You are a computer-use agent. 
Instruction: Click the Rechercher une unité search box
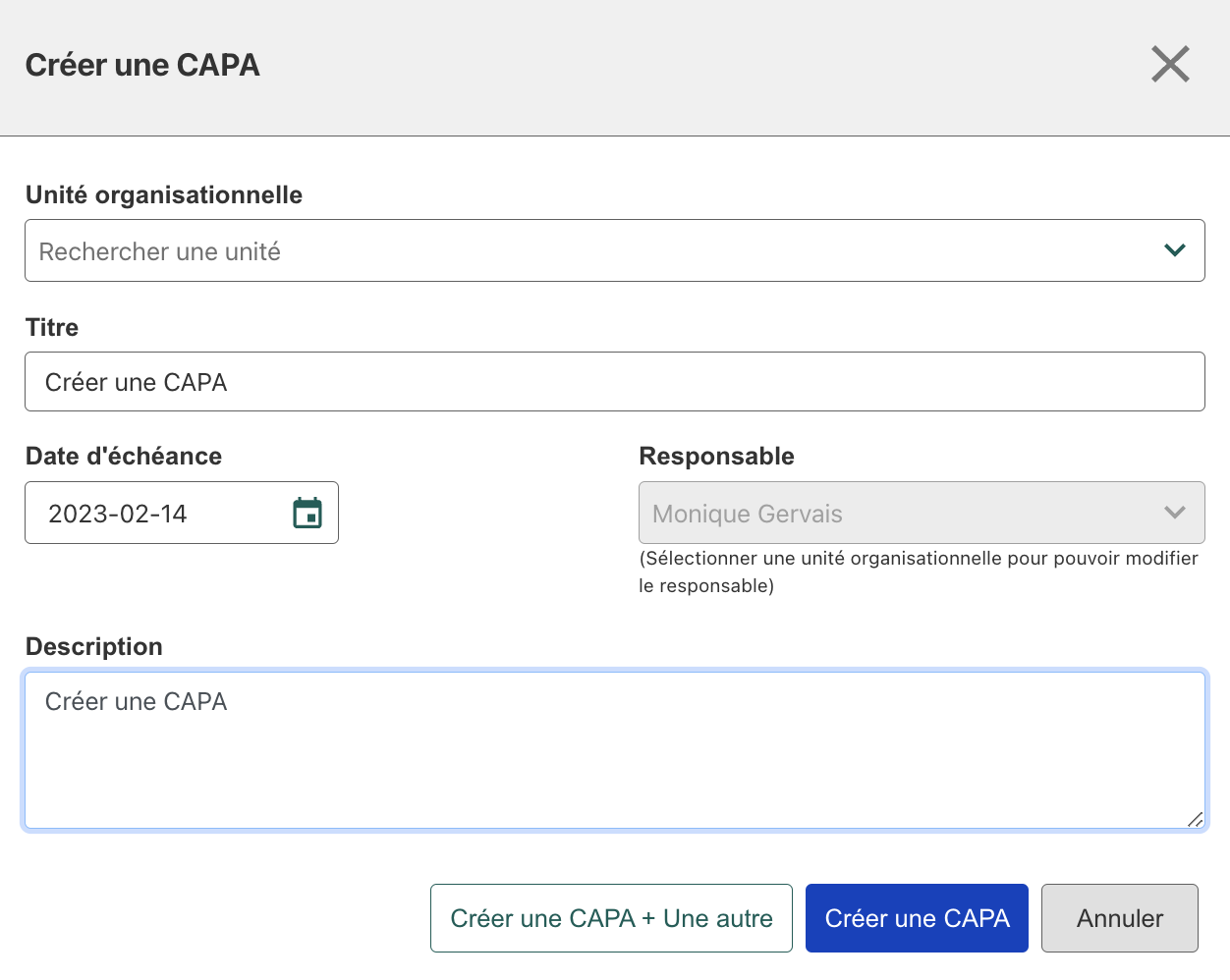click(x=589, y=251)
